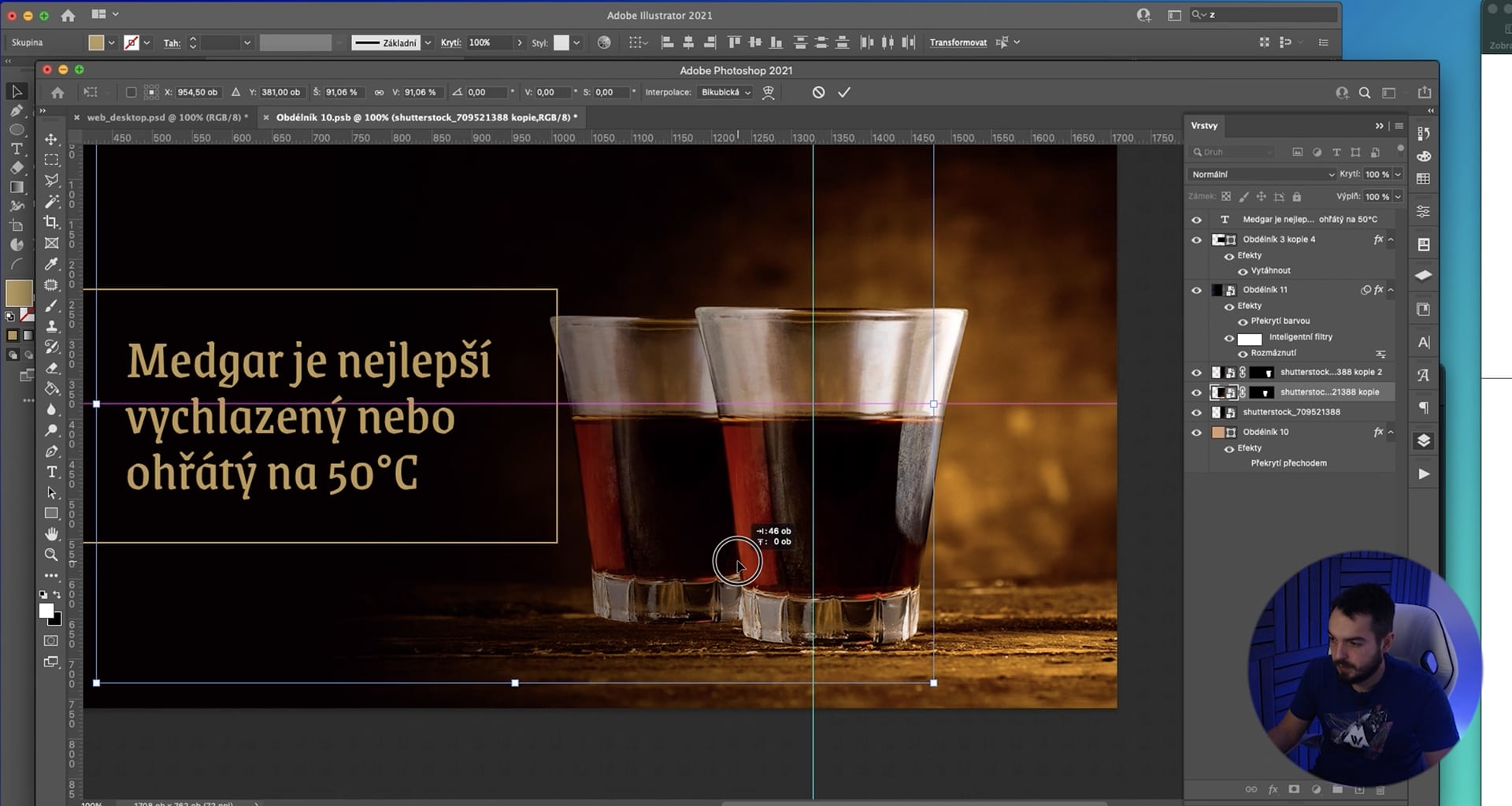
Task: Open the Share icon in Photoshop
Action: (1424, 92)
